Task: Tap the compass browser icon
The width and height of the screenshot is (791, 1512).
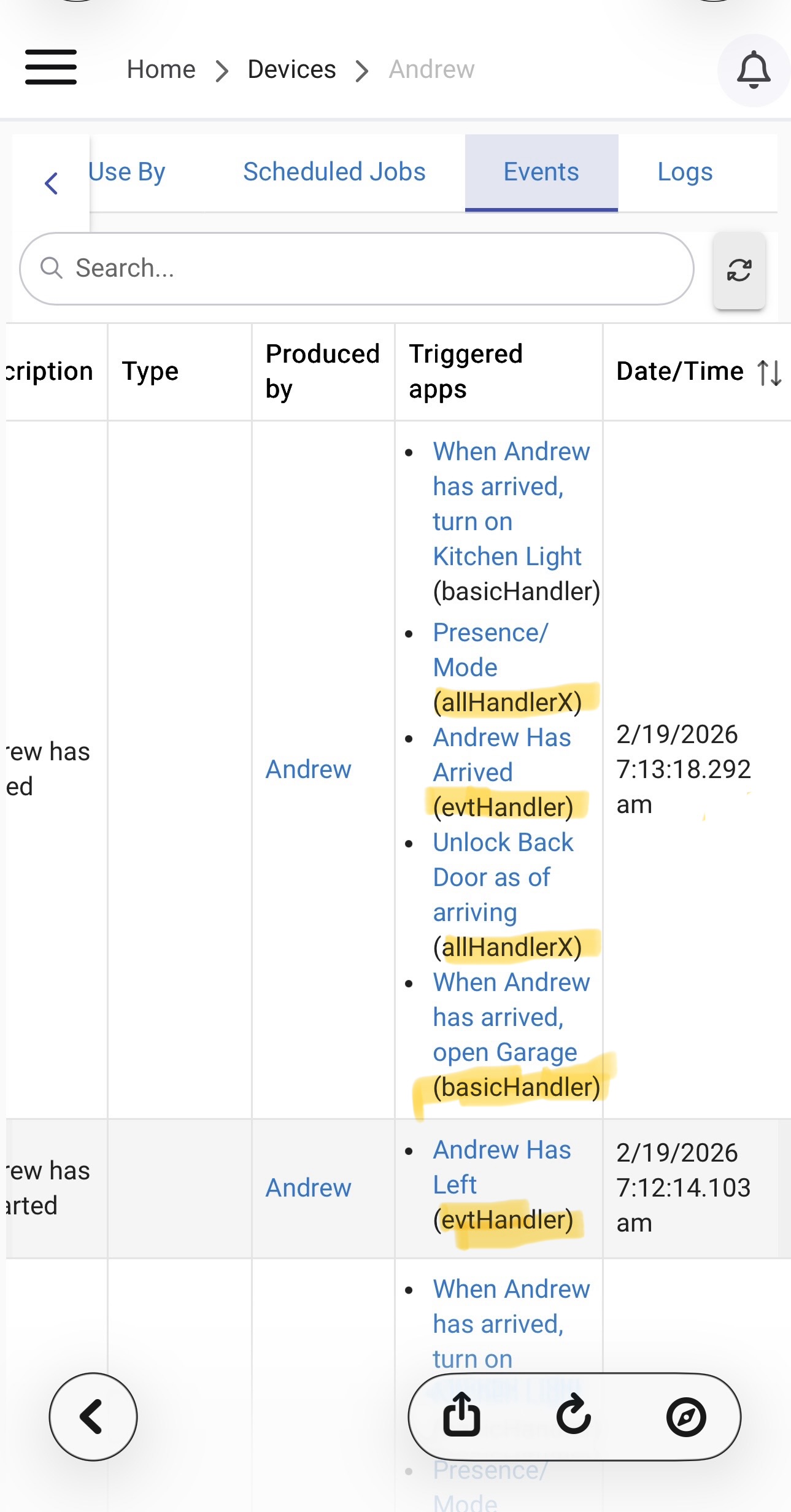Action: [x=686, y=1416]
